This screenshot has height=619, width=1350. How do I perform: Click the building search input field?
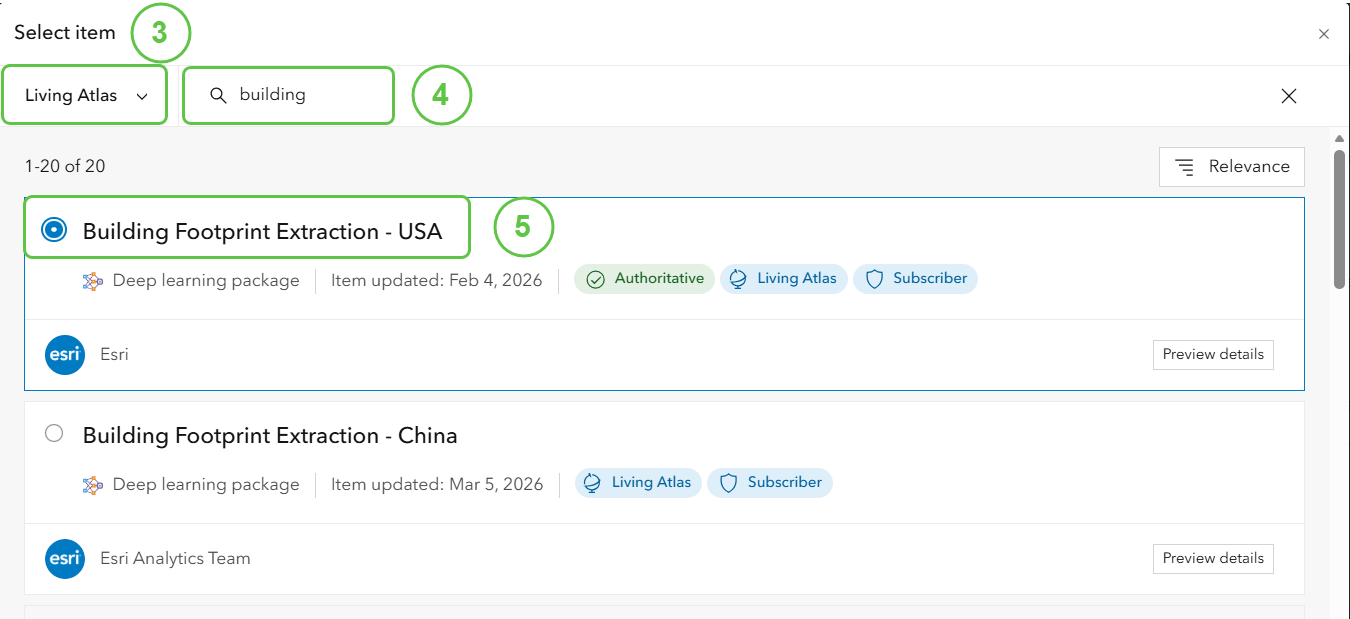[x=289, y=96]
